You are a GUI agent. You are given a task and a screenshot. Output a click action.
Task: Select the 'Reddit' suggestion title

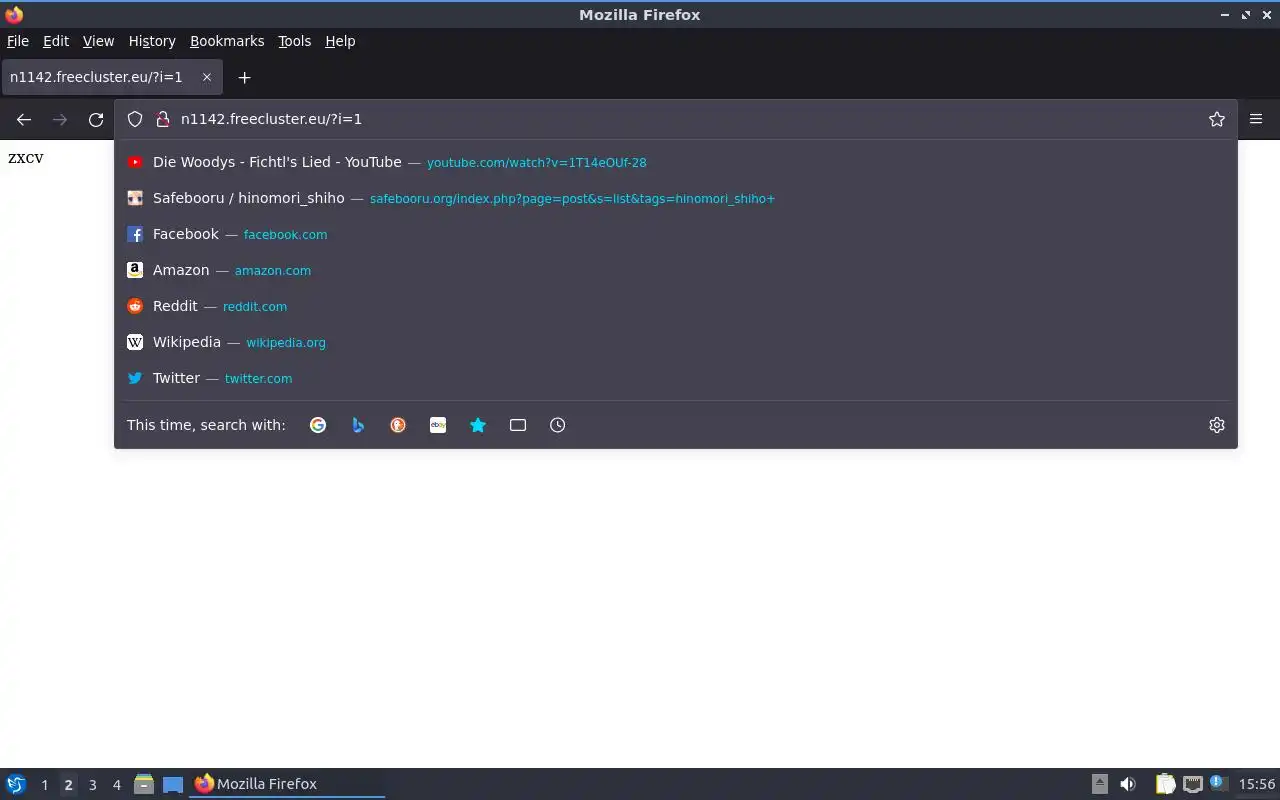tap(175, 306)
